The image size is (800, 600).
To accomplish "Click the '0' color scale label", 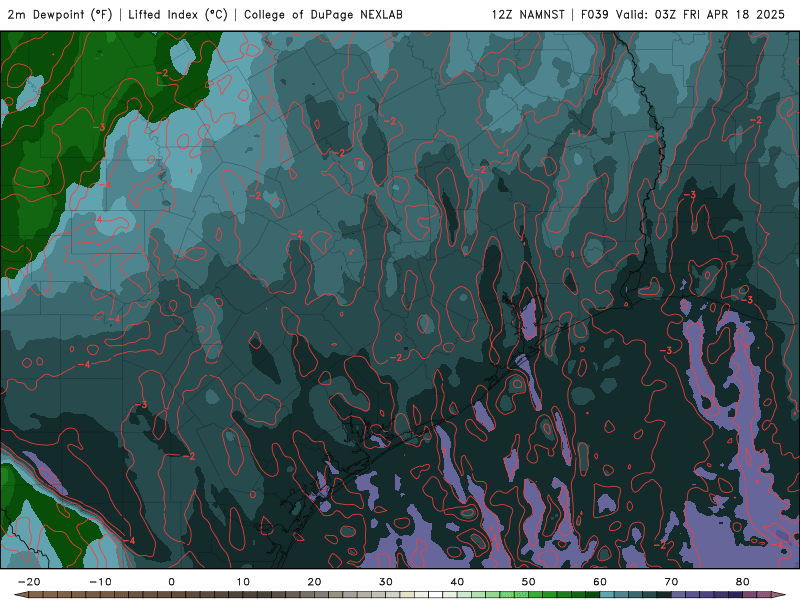I will [171, 582].
